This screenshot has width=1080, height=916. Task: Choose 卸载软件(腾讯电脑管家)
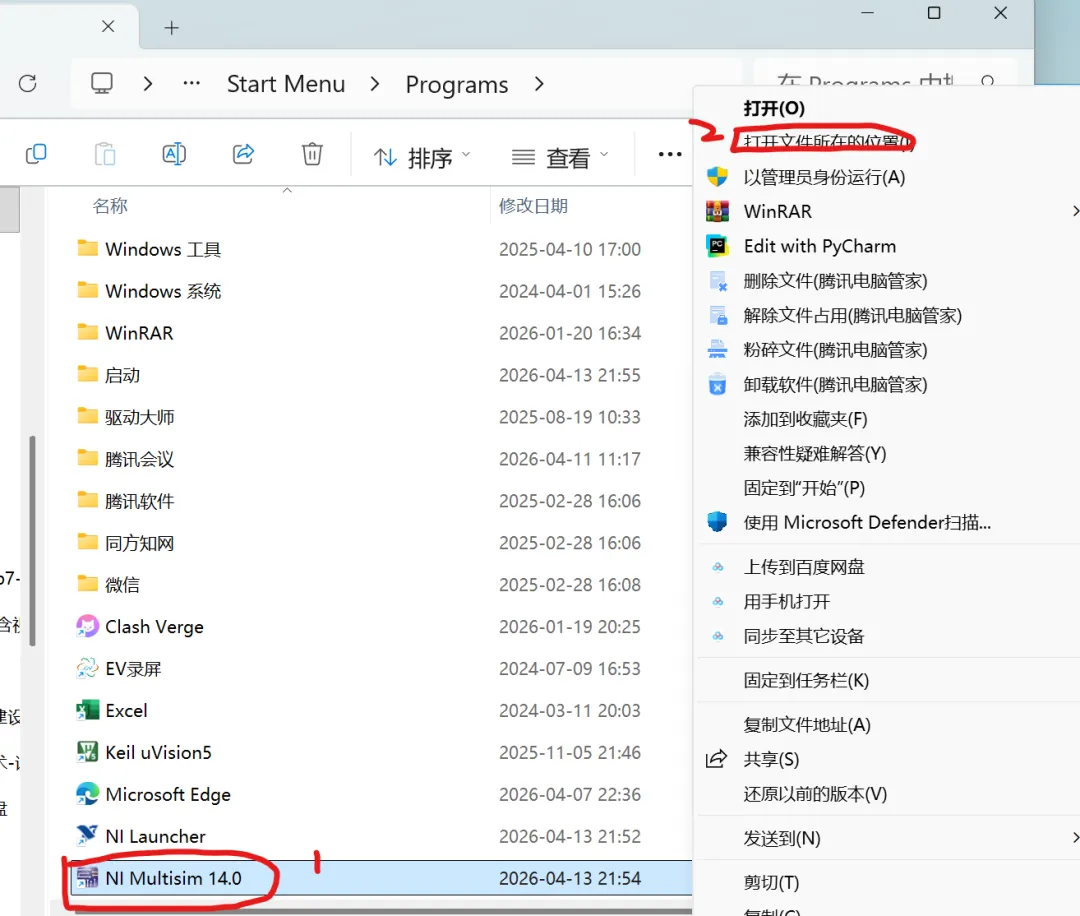[x=835, y=384]
